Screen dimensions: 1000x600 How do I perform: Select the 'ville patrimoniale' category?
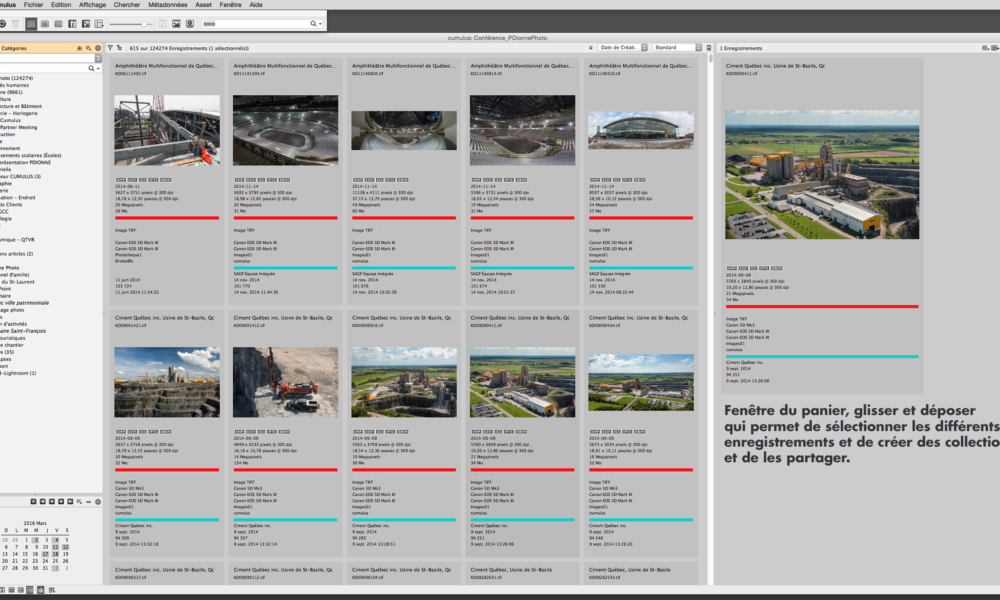(x=28, y=303)
